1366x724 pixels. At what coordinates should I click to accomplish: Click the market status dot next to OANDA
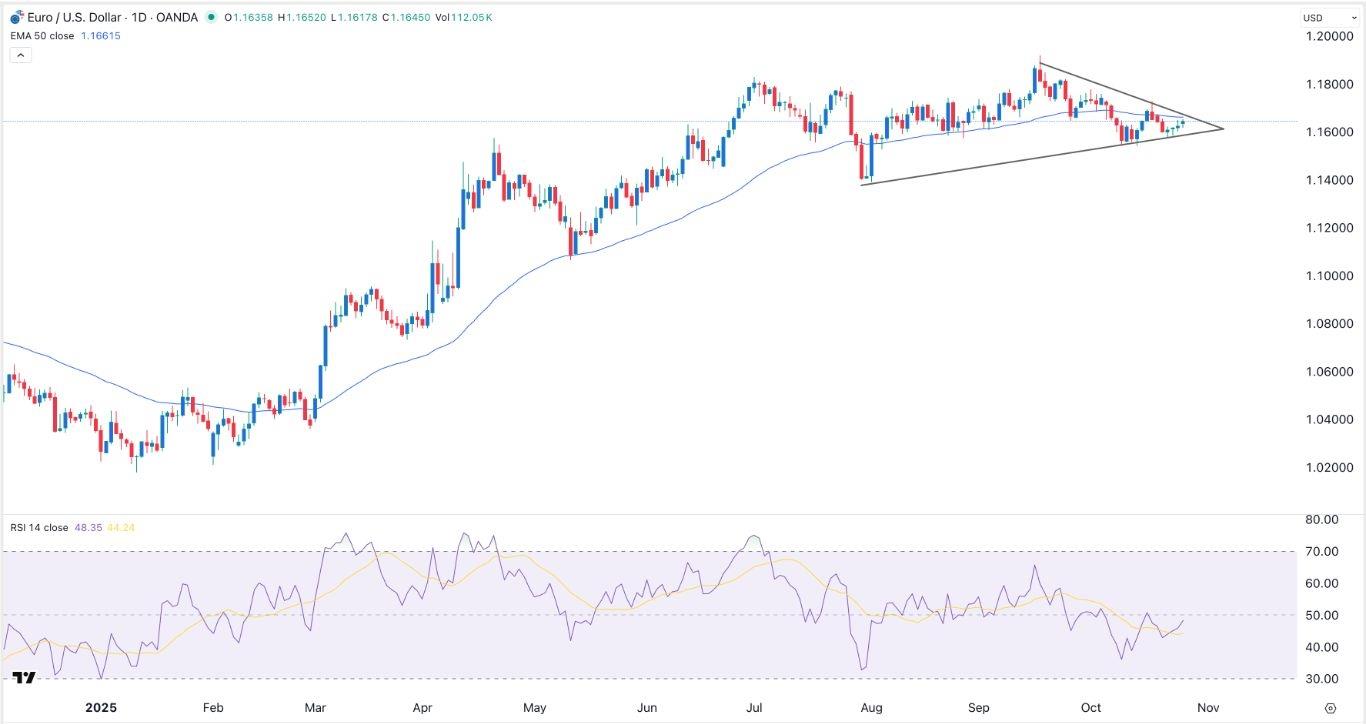click(210, 17)
